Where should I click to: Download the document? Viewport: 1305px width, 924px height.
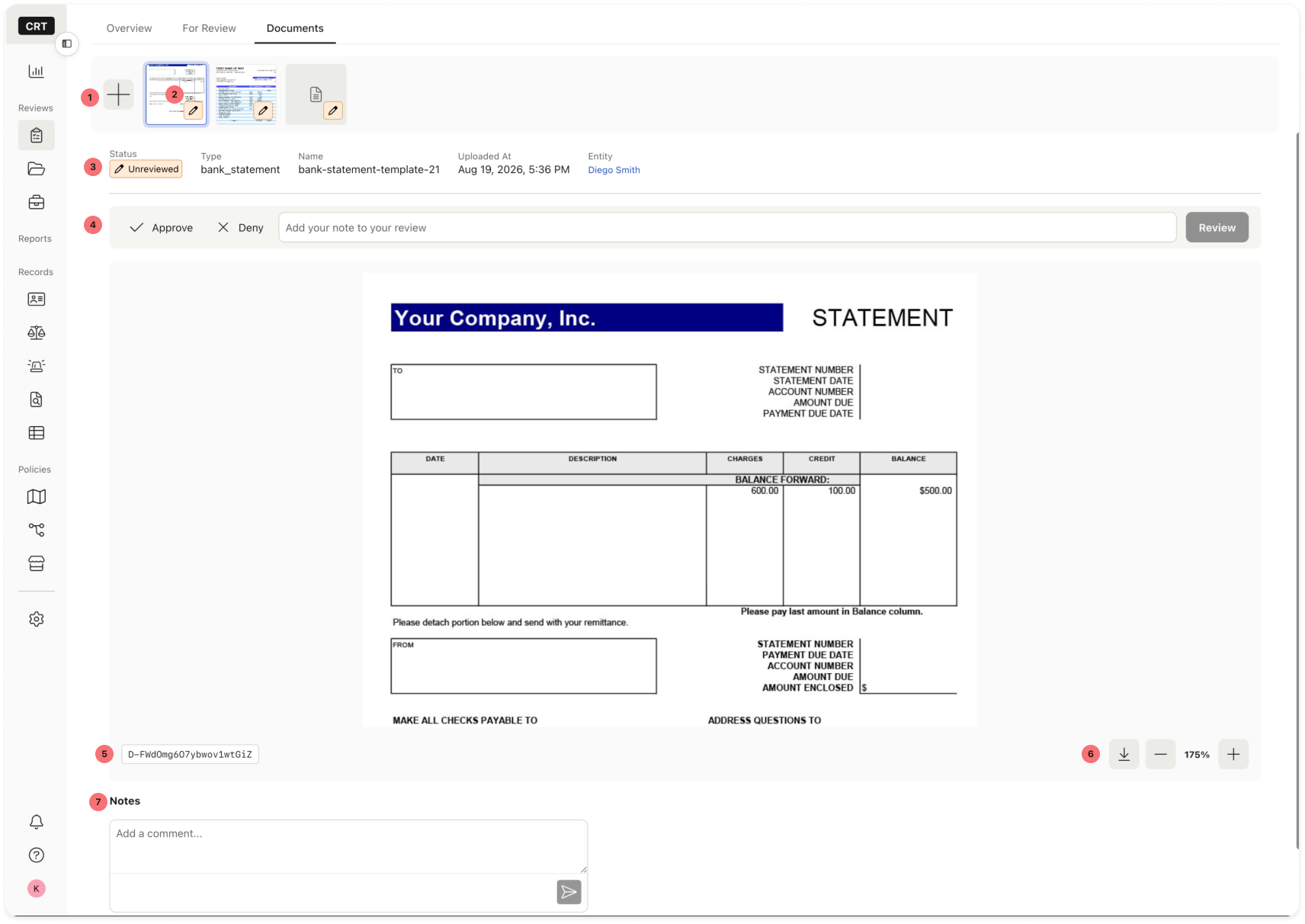[x=1124, y=755]
